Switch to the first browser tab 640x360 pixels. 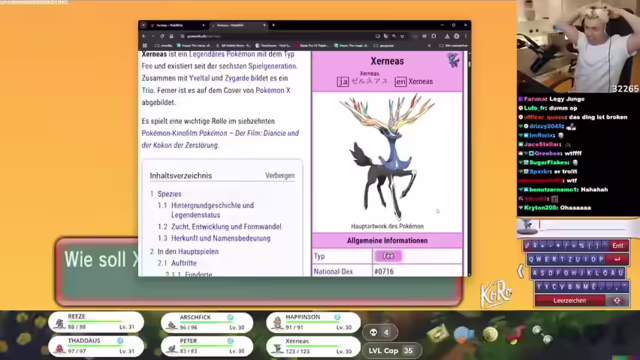(x=177, y=25)
